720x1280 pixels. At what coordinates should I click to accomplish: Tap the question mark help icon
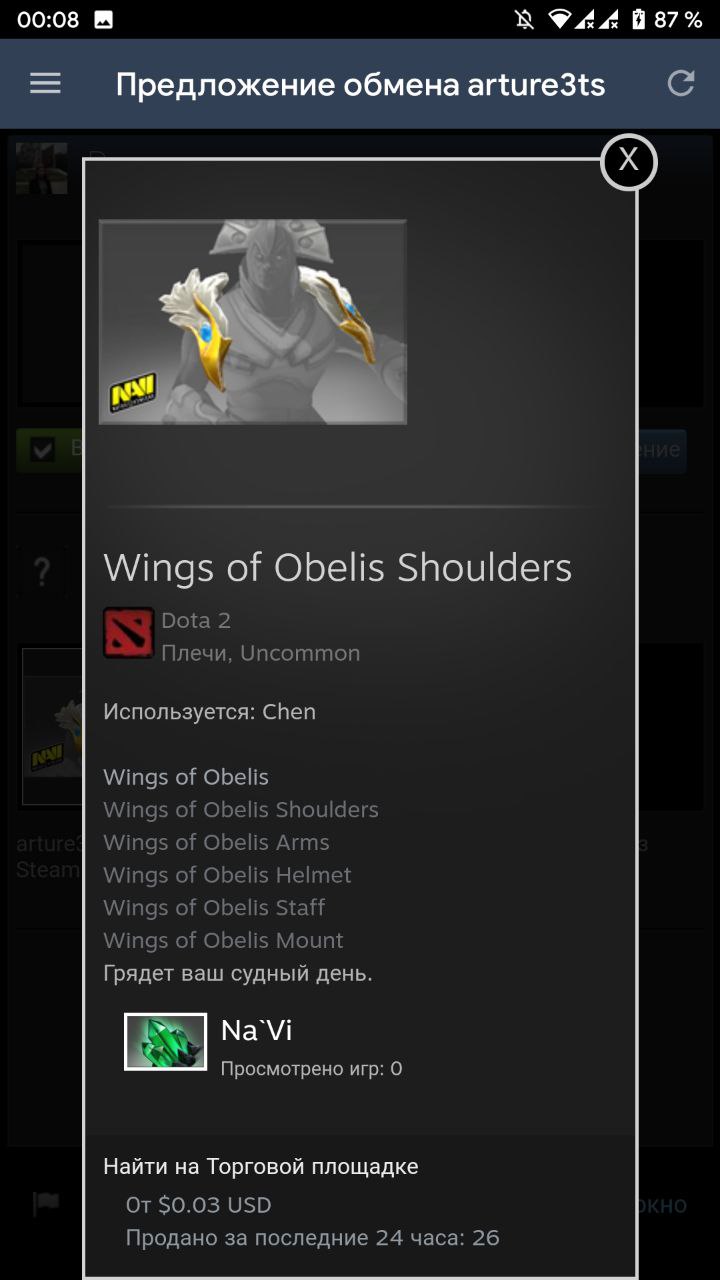tap(42, 572)
